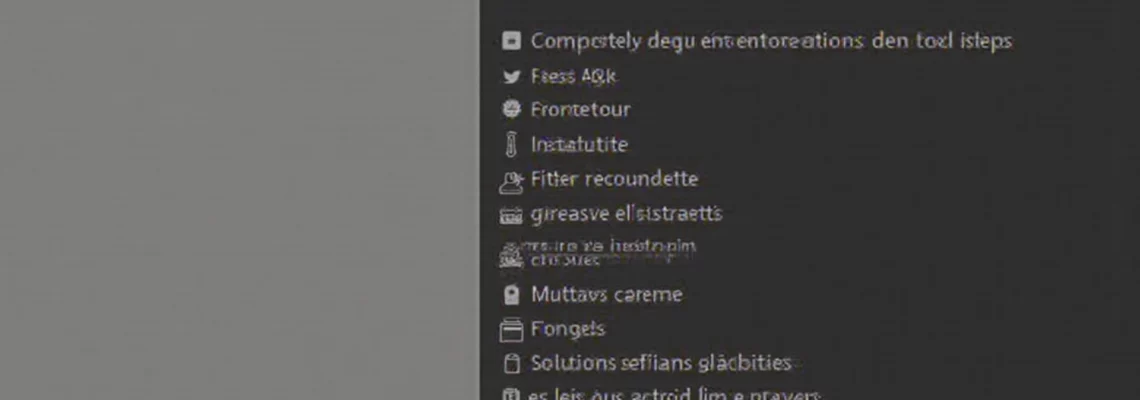The height and width of the screenshot is (400, 1140).
Task: Open the Instatutite menu entry
Action: (x=579, y=144)
